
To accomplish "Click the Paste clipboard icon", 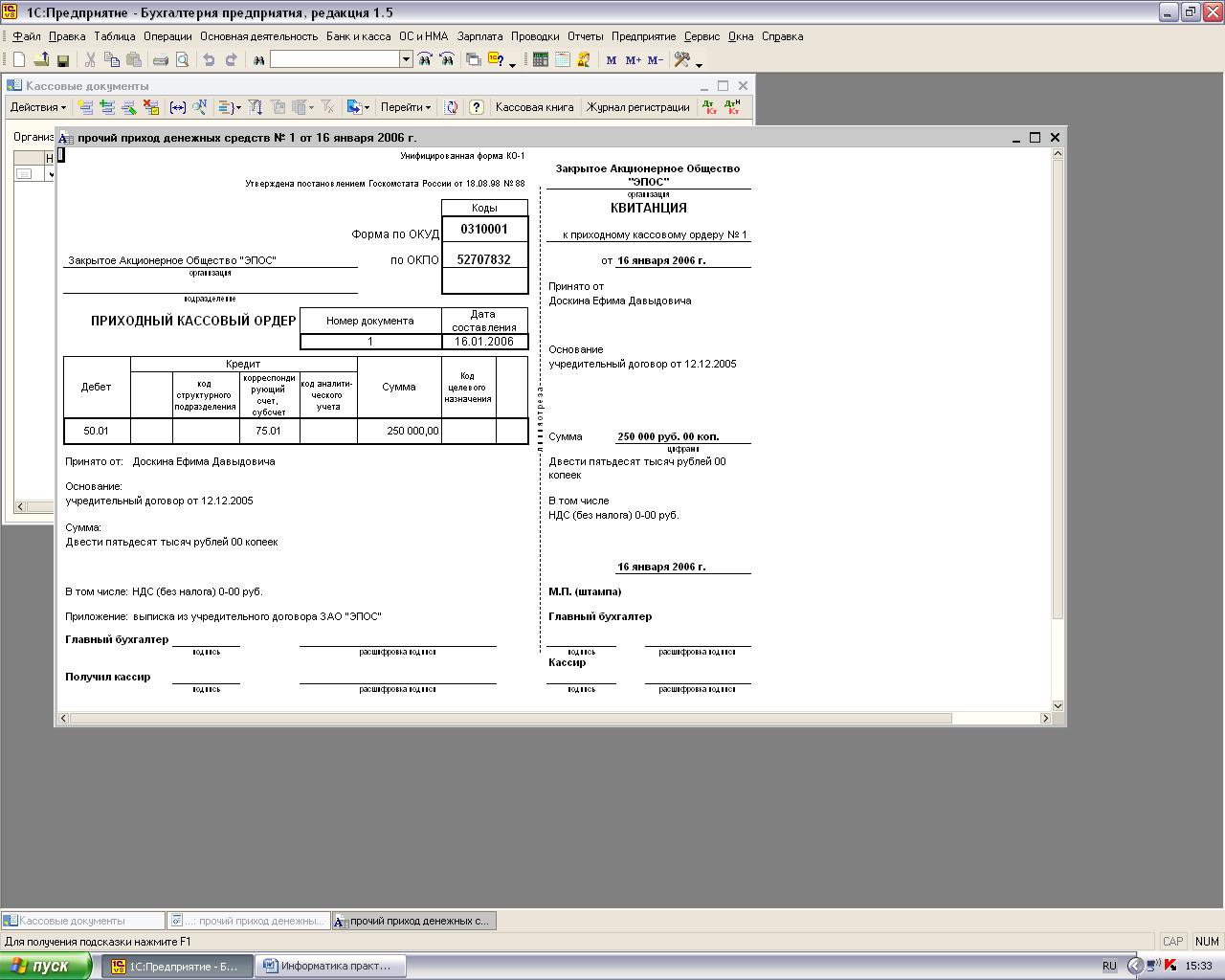I will point(134,59).
